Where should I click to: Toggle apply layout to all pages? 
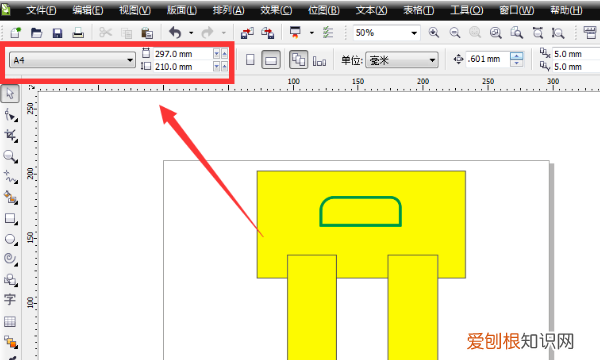click(298, 60)
